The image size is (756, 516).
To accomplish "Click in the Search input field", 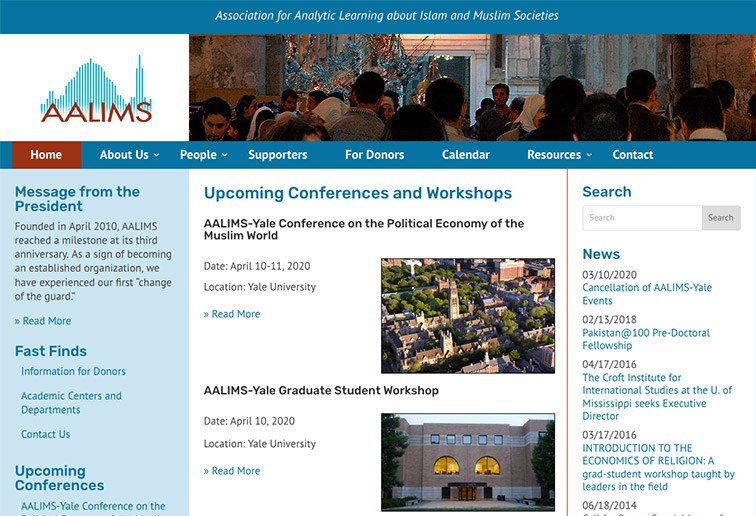I will pyautogui.click(x=642, y=218).
